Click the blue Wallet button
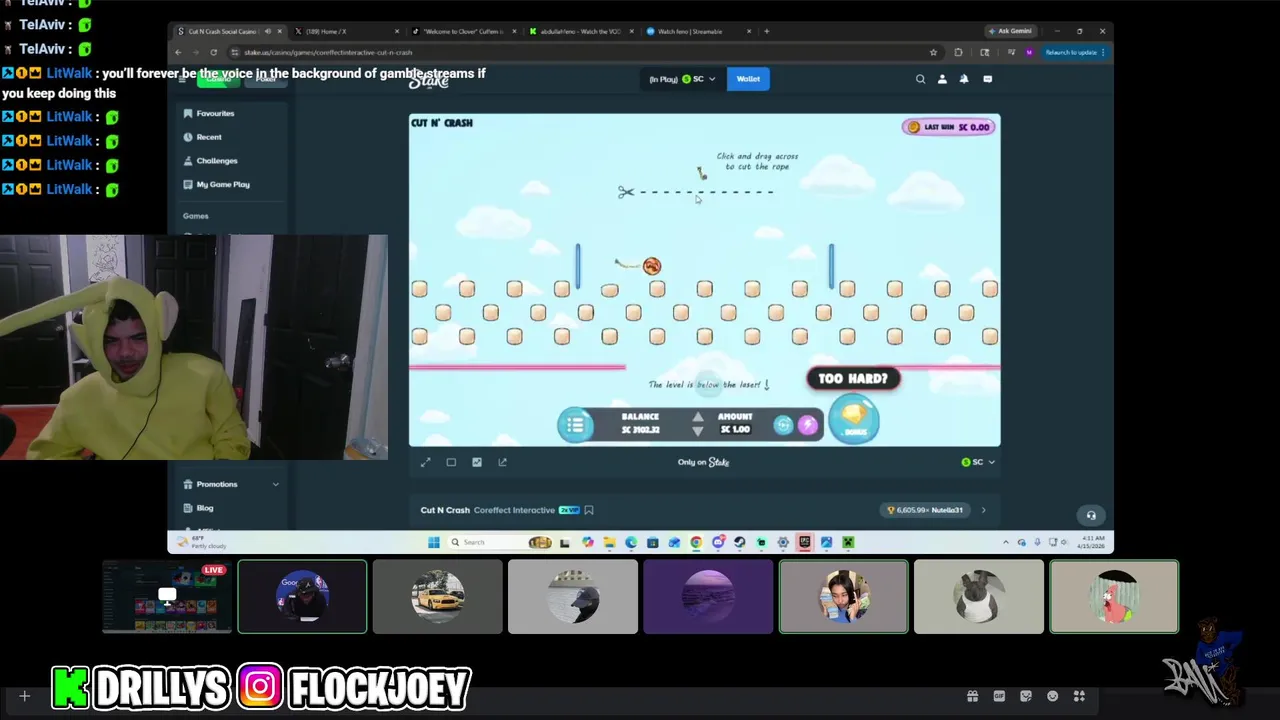The height and width of the screenshot is (720, 1280). tap(748, 79)
